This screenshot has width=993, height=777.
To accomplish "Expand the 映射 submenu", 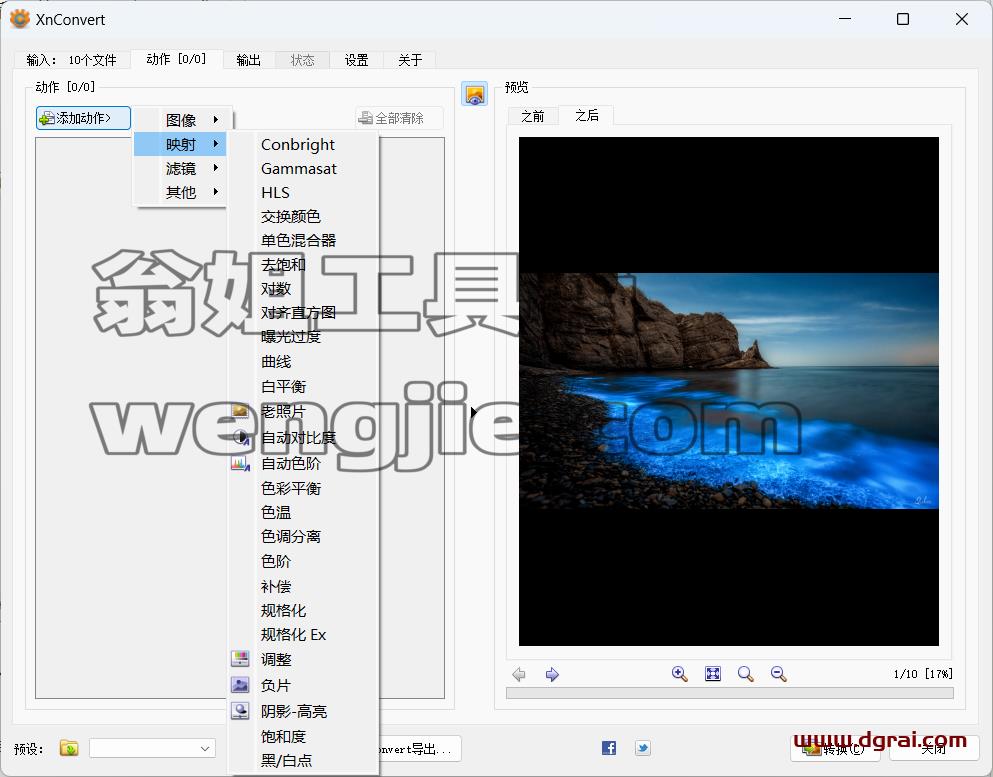I will point(180,144).
